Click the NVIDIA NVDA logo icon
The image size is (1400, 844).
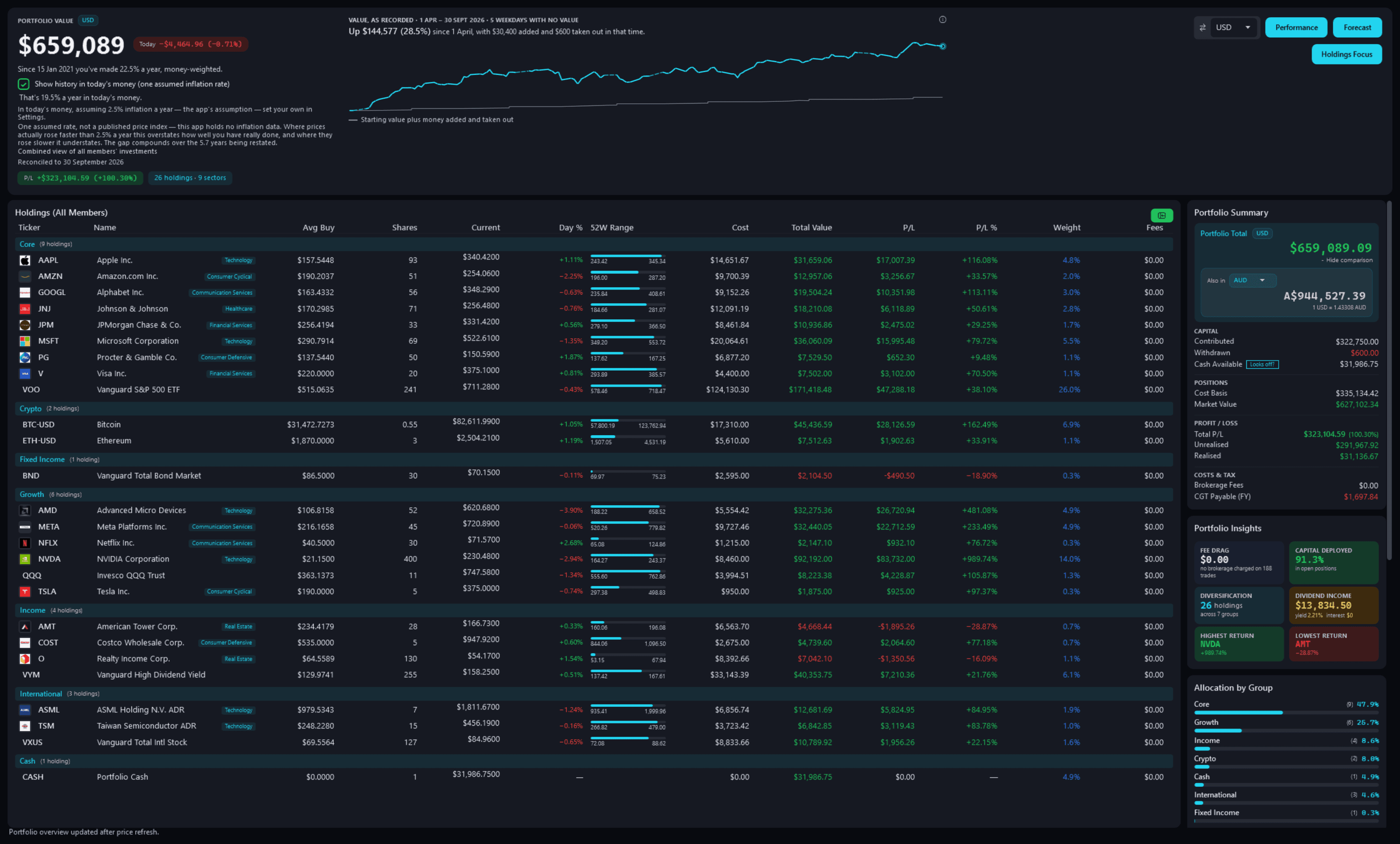tap(25, 559)
